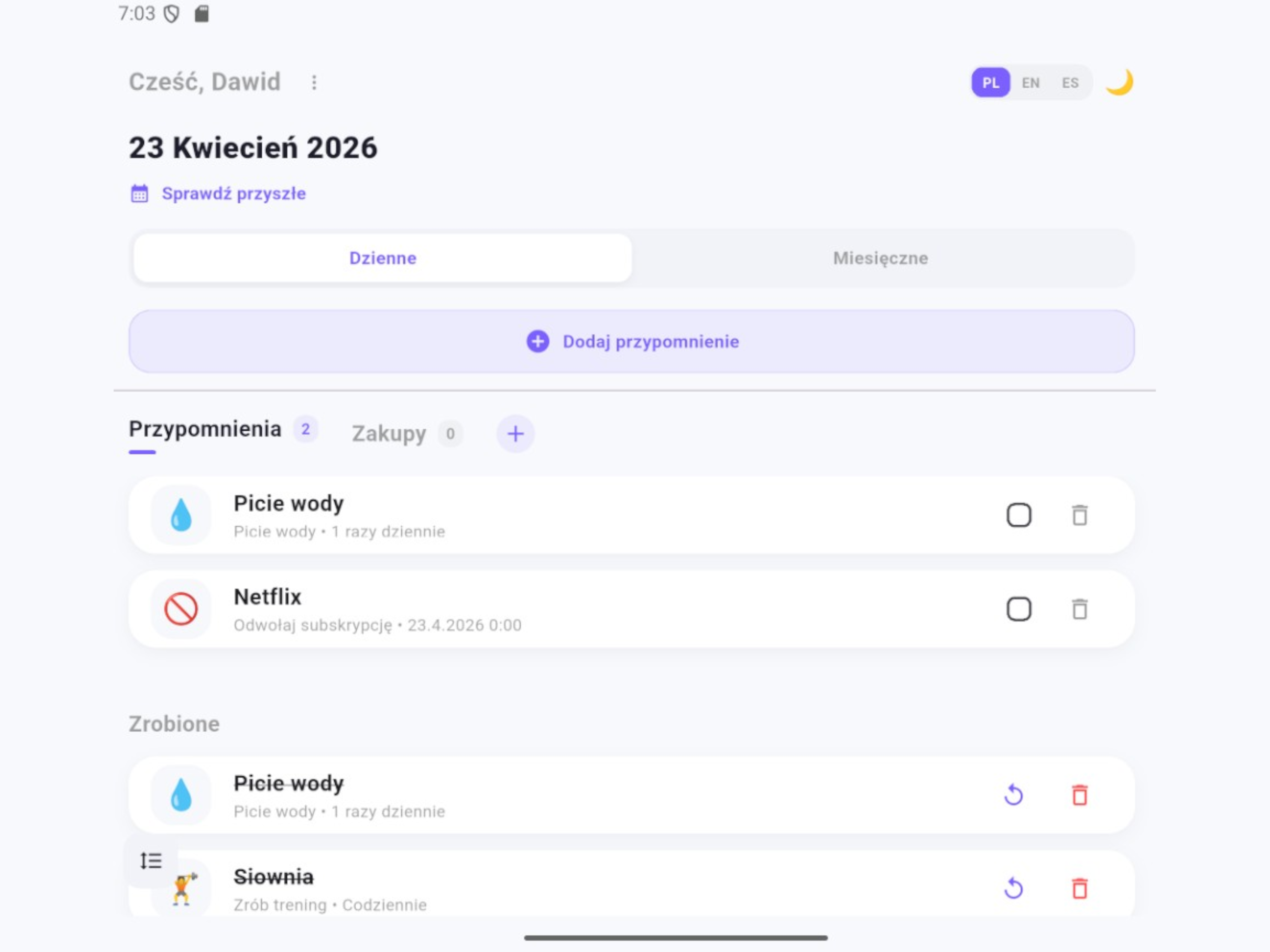Click the red prohibited icon on Netflix reminder

click(181, 609)
